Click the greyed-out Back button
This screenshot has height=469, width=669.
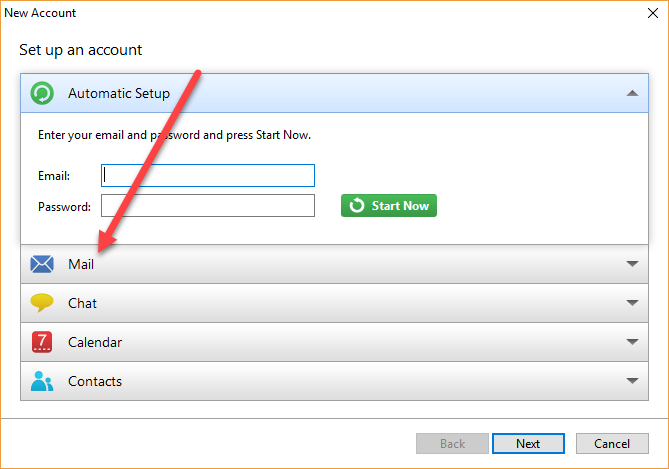tap(452, 444)
